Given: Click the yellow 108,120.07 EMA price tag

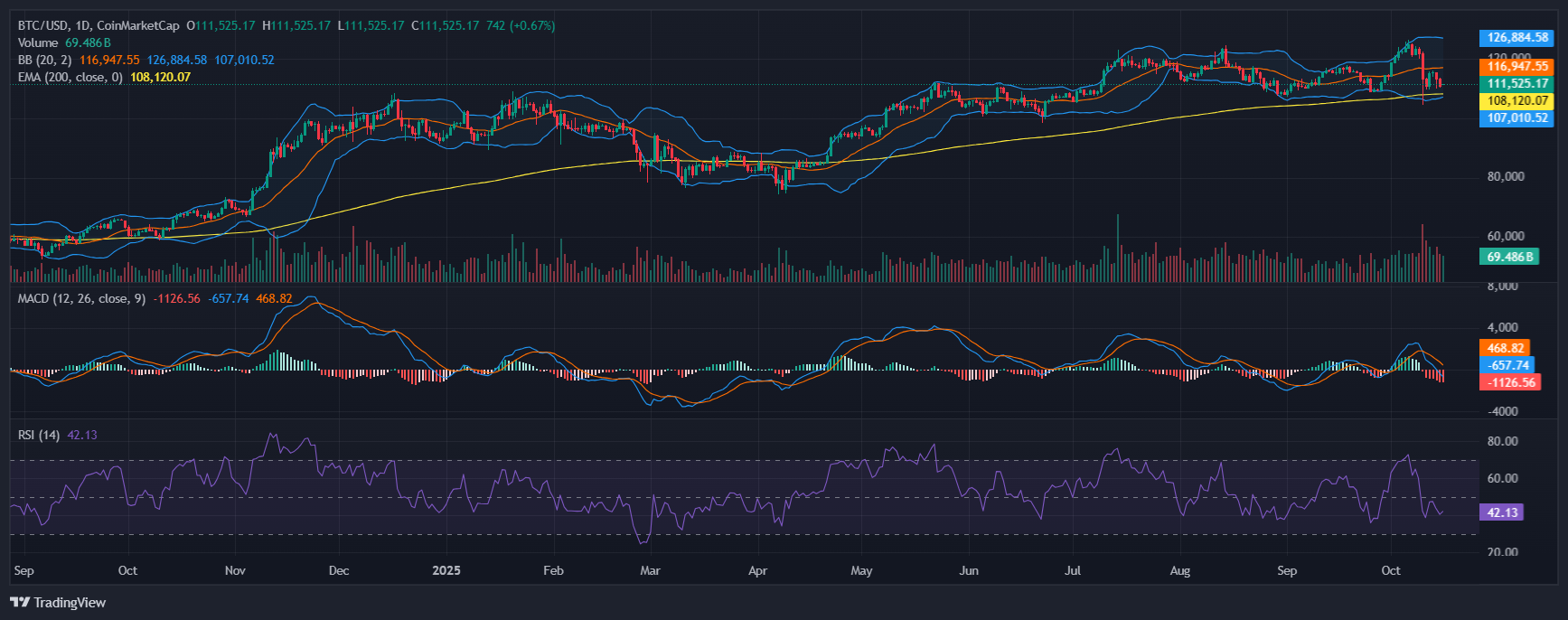Looking at the screenshot, I should tap(1516, 100).
